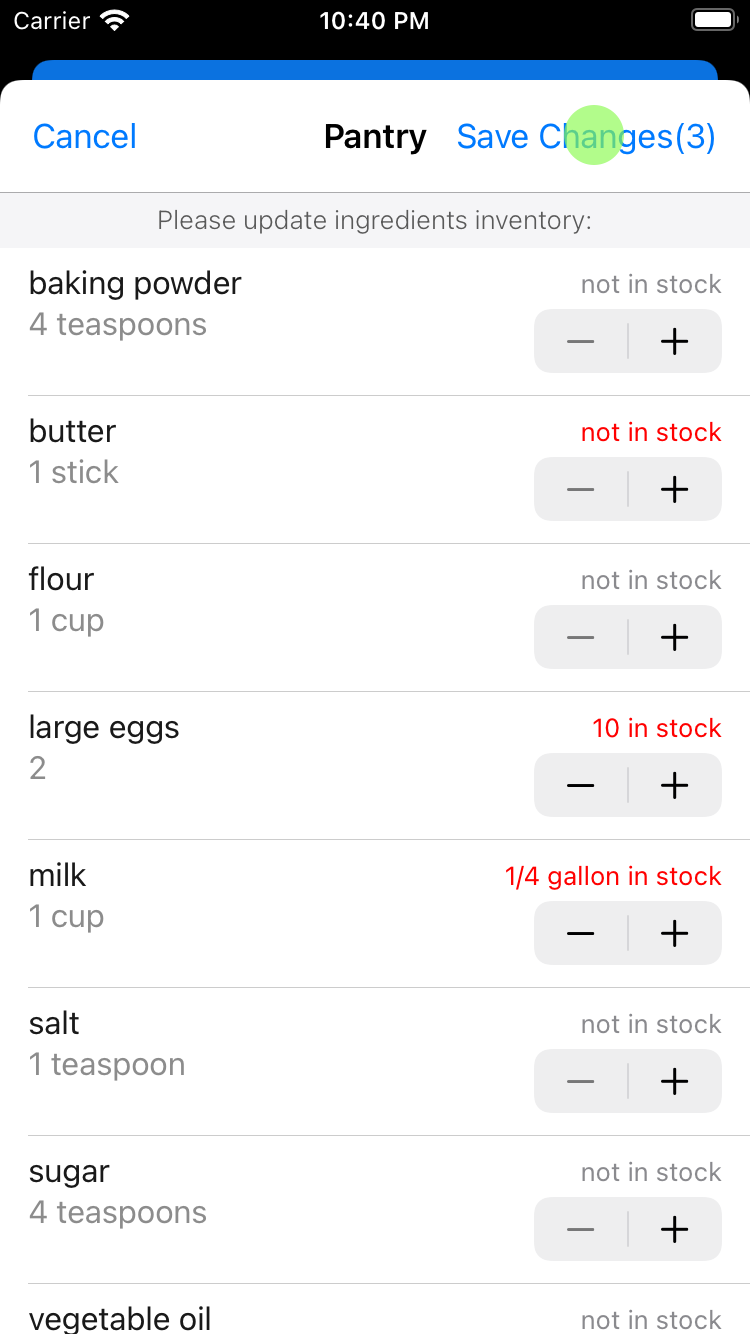
Task: Cancel pantry editing
Action: [85, 137]
